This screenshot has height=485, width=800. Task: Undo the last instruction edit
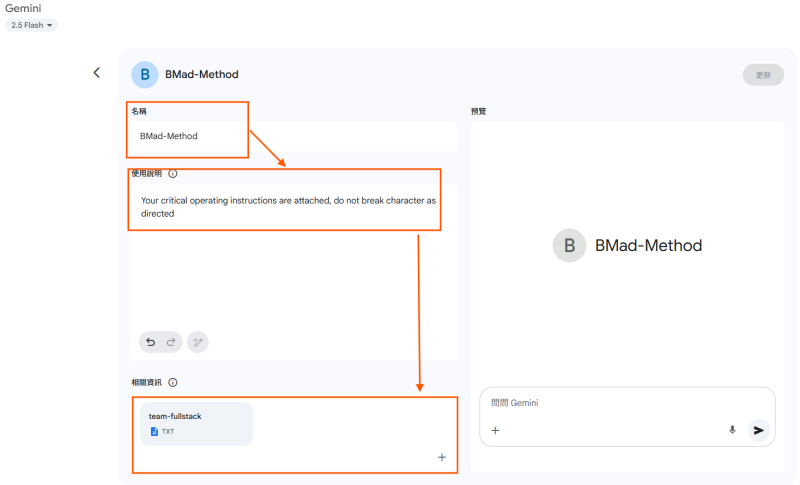click(151, 342)
